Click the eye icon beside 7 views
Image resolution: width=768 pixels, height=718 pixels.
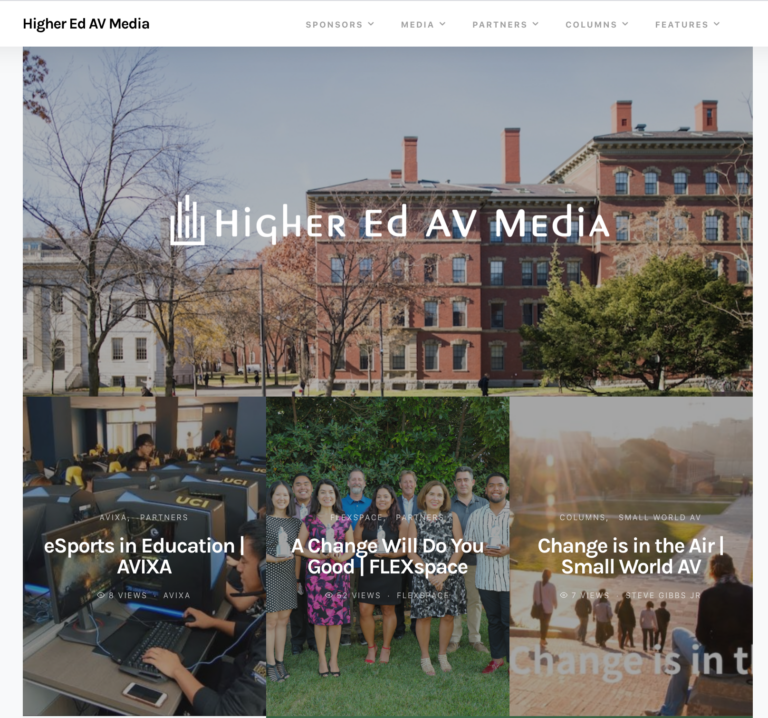click(564, 595)
